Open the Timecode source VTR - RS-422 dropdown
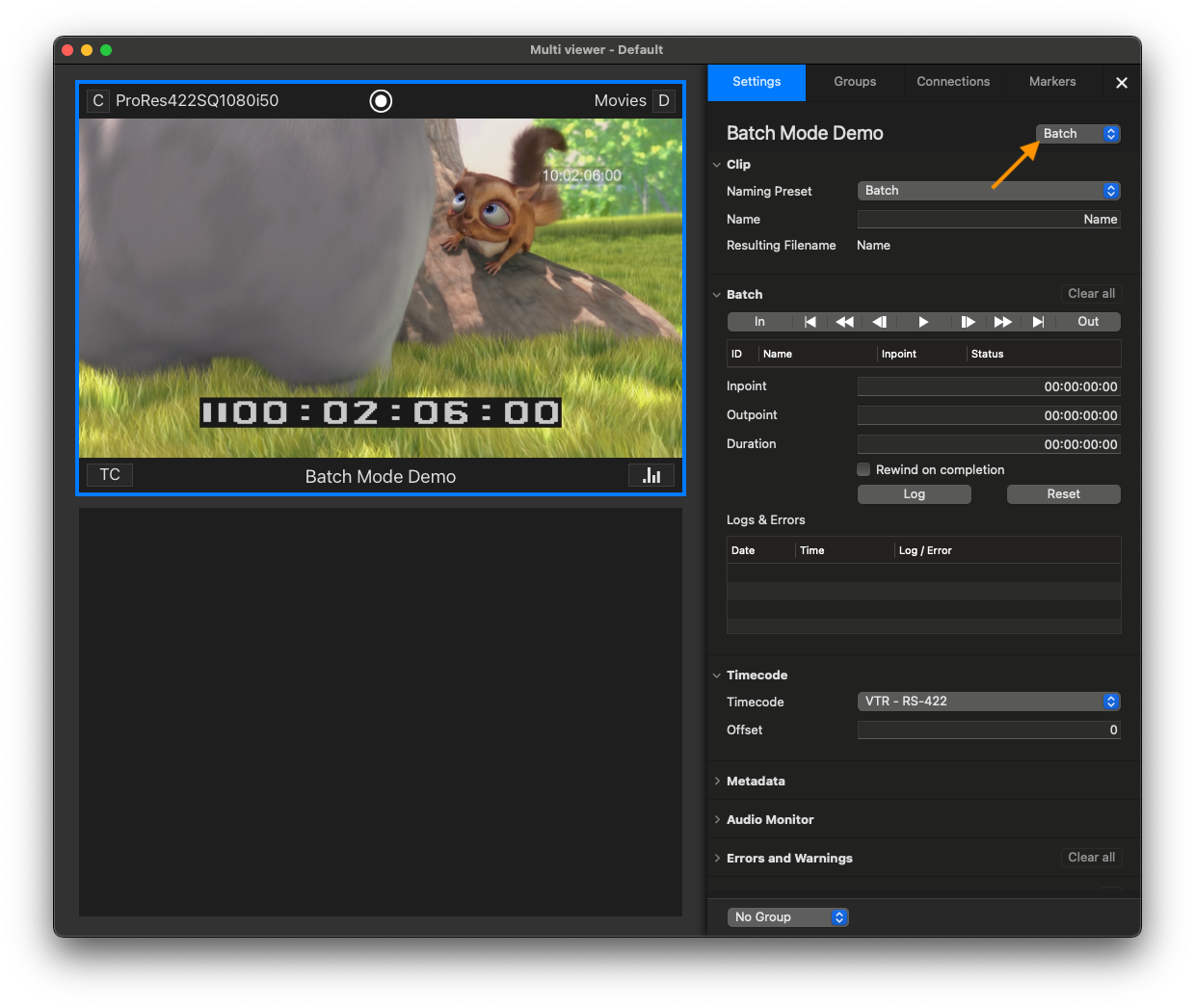 coord(989,702)
